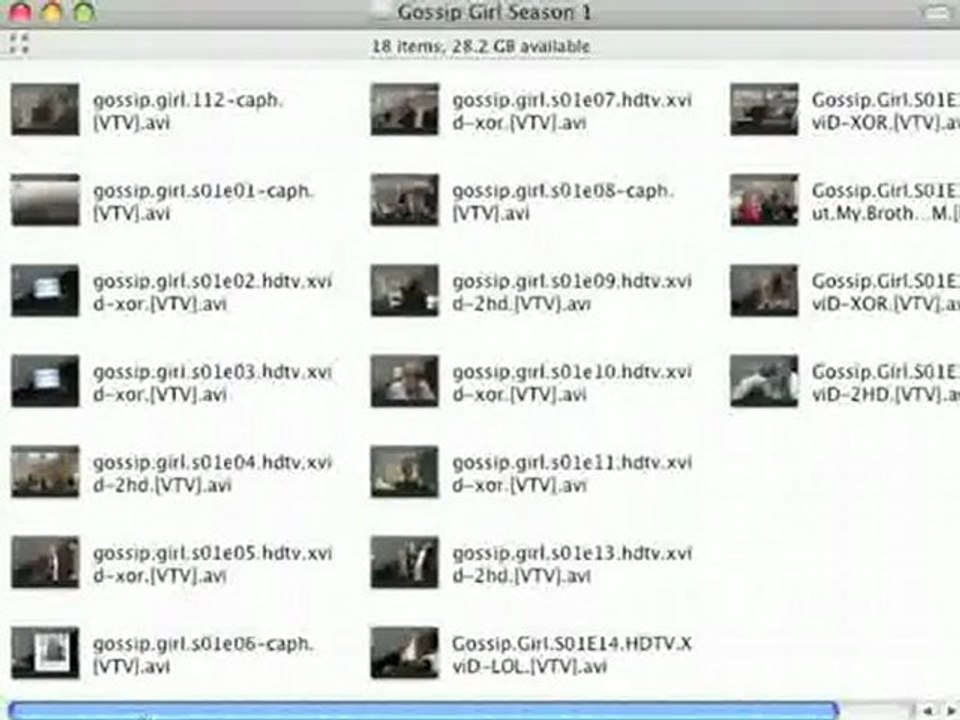Image resolution: width=960 pixels, height=720 pixels.
Task: Click file name Gossip.Girl.S01E14.HDTV.XviD-LOL.[VTV].avi
Action: [x=572, y=654]
